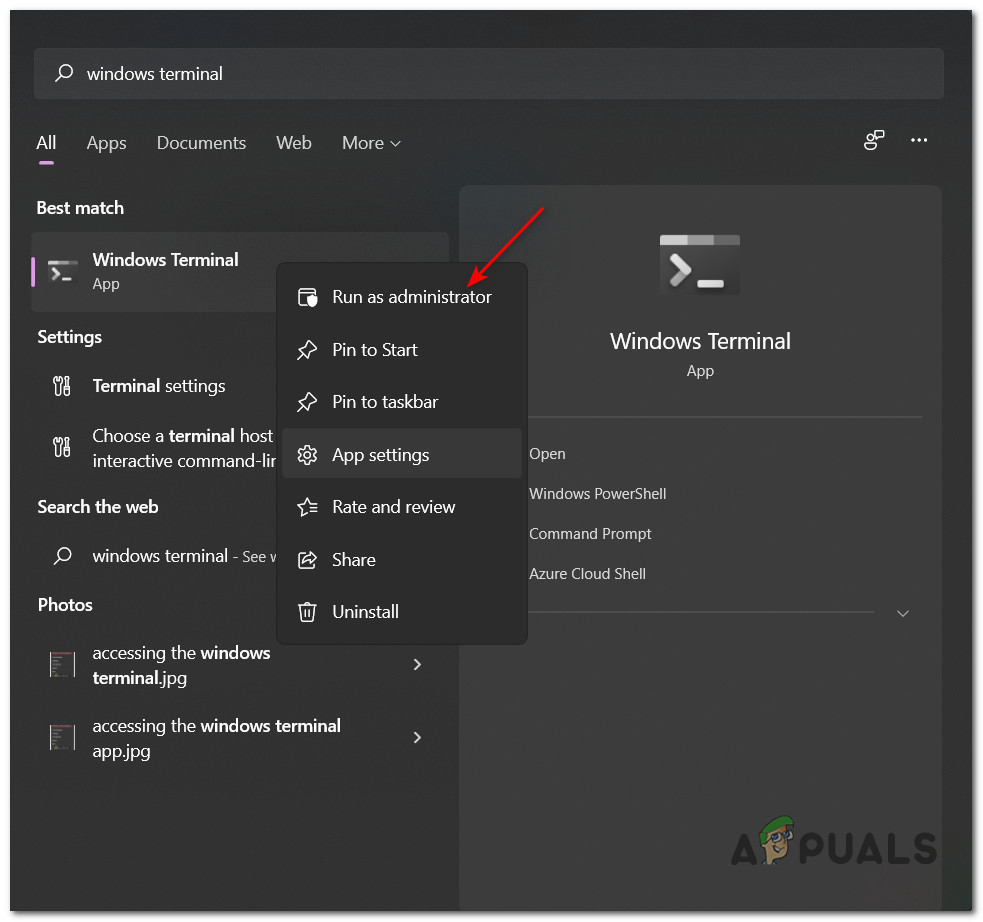Screen dimensions: 983x922
Task: Choose Share in context menu
Action: 402,559
